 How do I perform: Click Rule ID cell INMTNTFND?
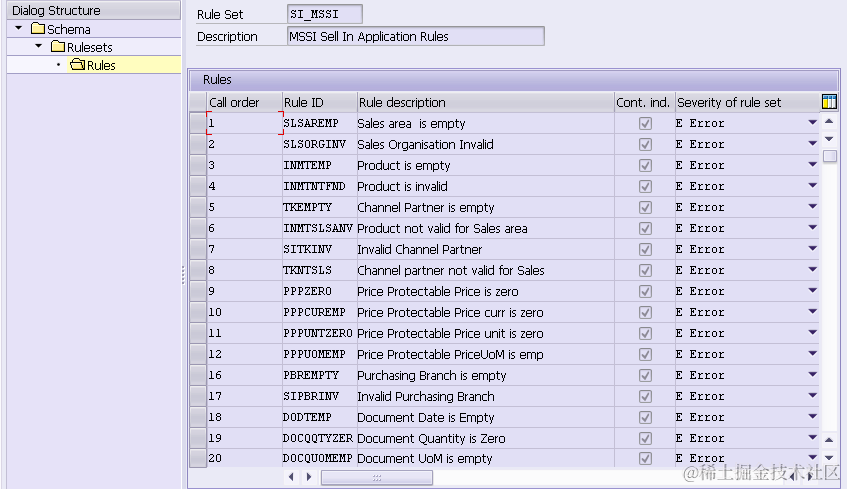point(319,186)
